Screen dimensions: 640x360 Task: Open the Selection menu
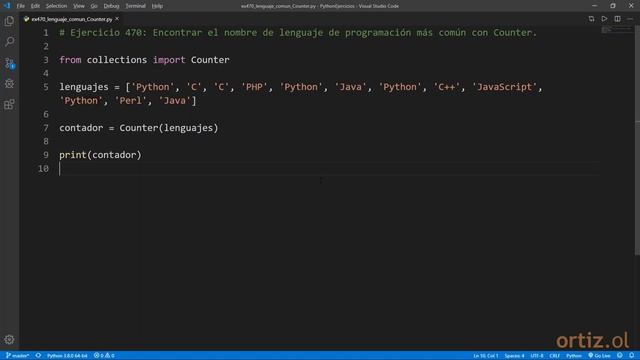point(56,6)
